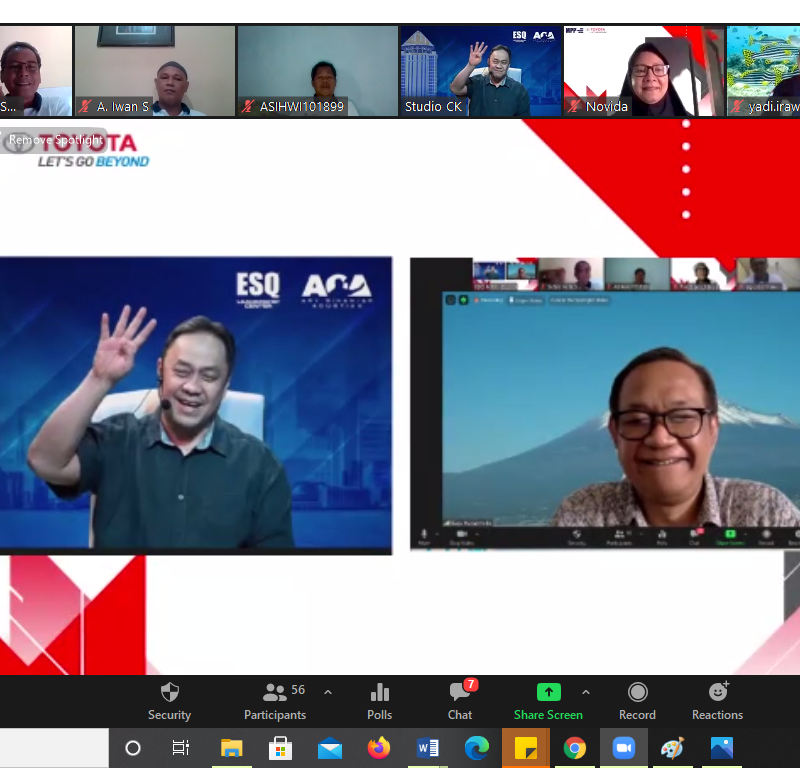
Task: Click Remove Spotlight button
Action: coord(56,140)
